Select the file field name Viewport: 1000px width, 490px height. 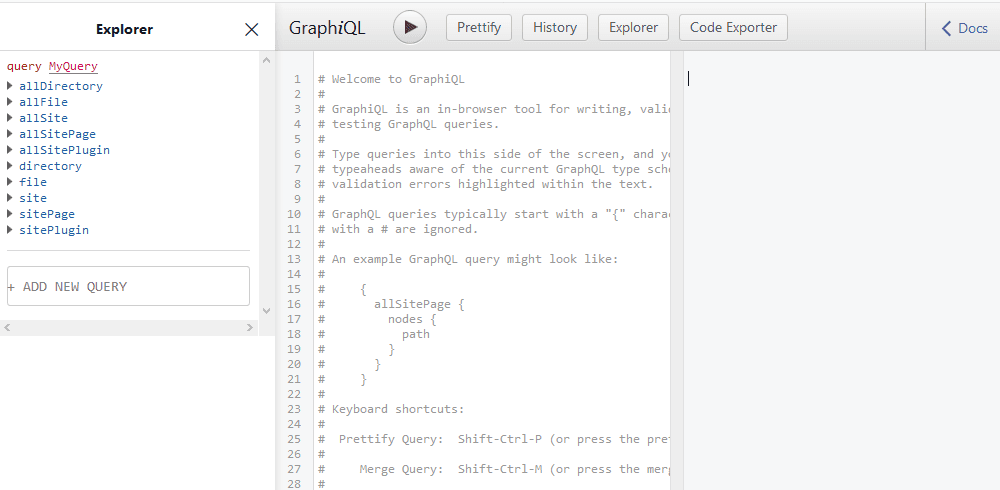(x=33, y=182)
